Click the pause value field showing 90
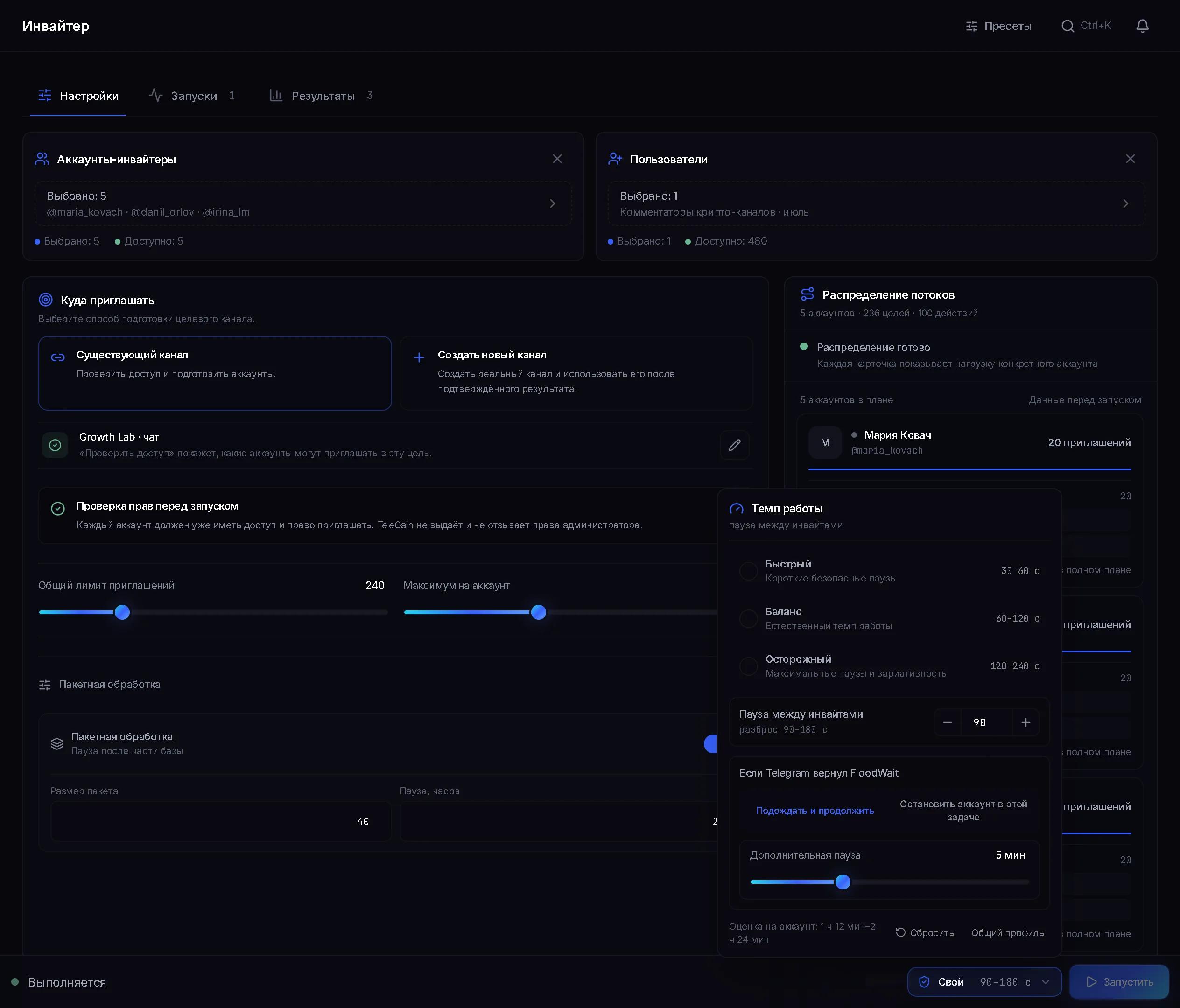The height and width of the screenshot is (1008, 1180). click(x=986, y=722)
